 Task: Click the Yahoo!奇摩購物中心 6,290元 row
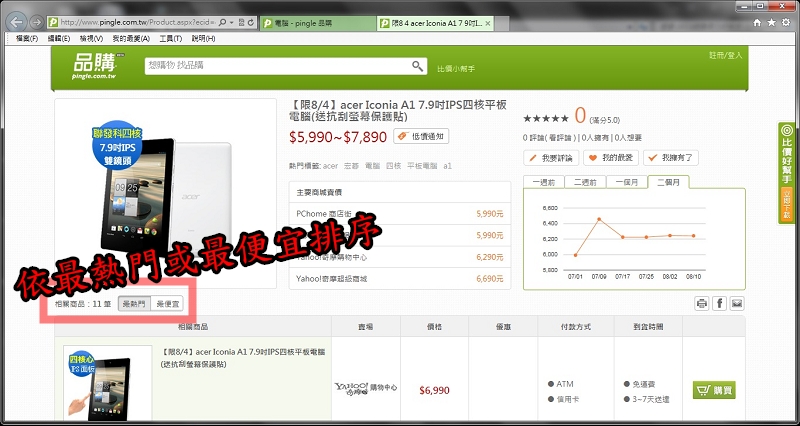[399, 257]
